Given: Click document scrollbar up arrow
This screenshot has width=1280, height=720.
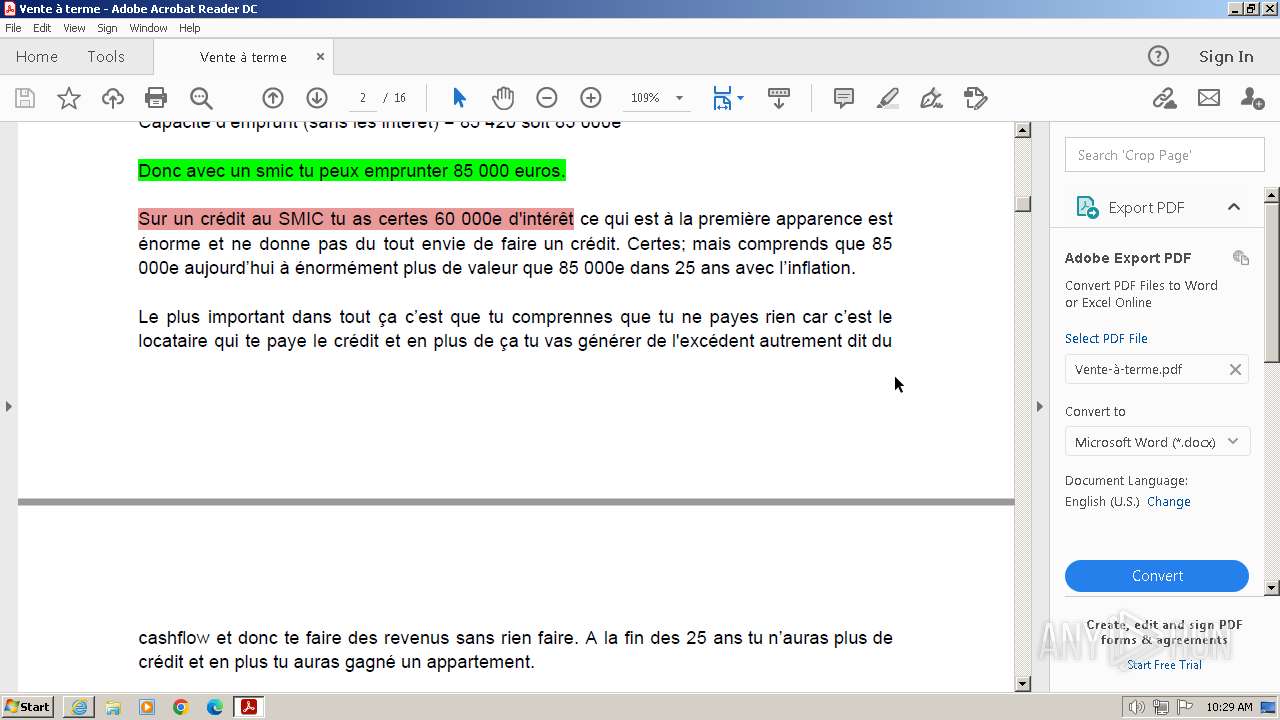Looking at the screenshot, I should (1022, 130).
